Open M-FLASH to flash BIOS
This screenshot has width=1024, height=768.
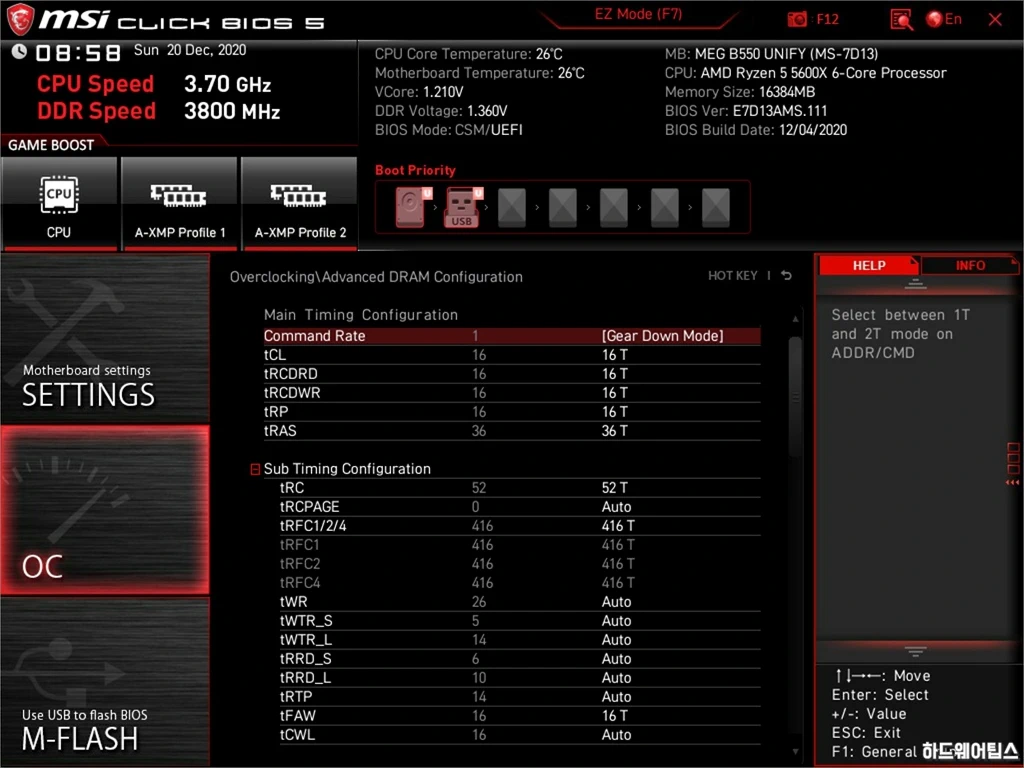105,682
